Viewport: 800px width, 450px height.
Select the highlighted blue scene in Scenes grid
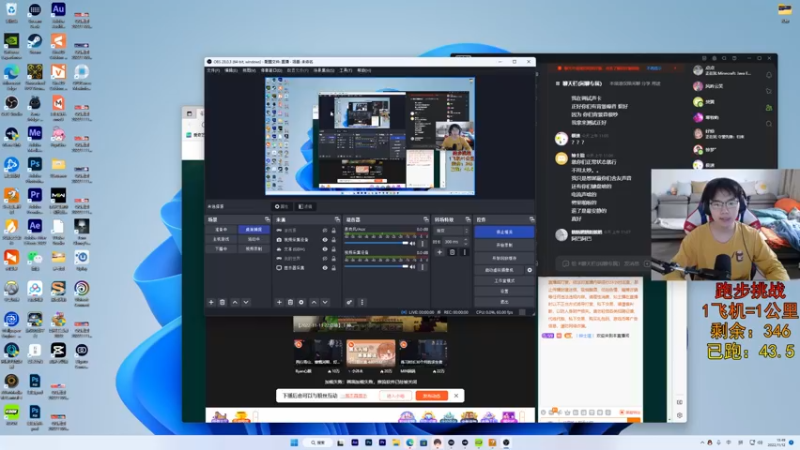[x=254, y=230]
